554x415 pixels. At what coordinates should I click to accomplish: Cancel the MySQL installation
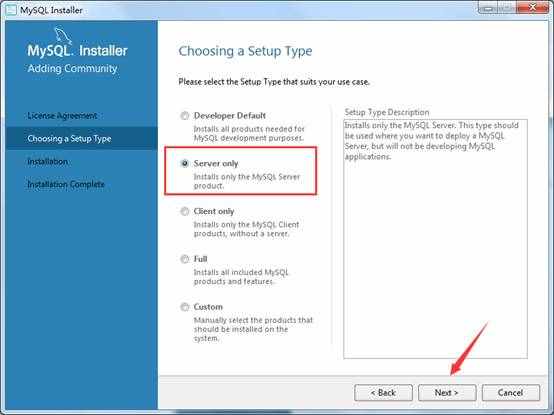[511, 392]
